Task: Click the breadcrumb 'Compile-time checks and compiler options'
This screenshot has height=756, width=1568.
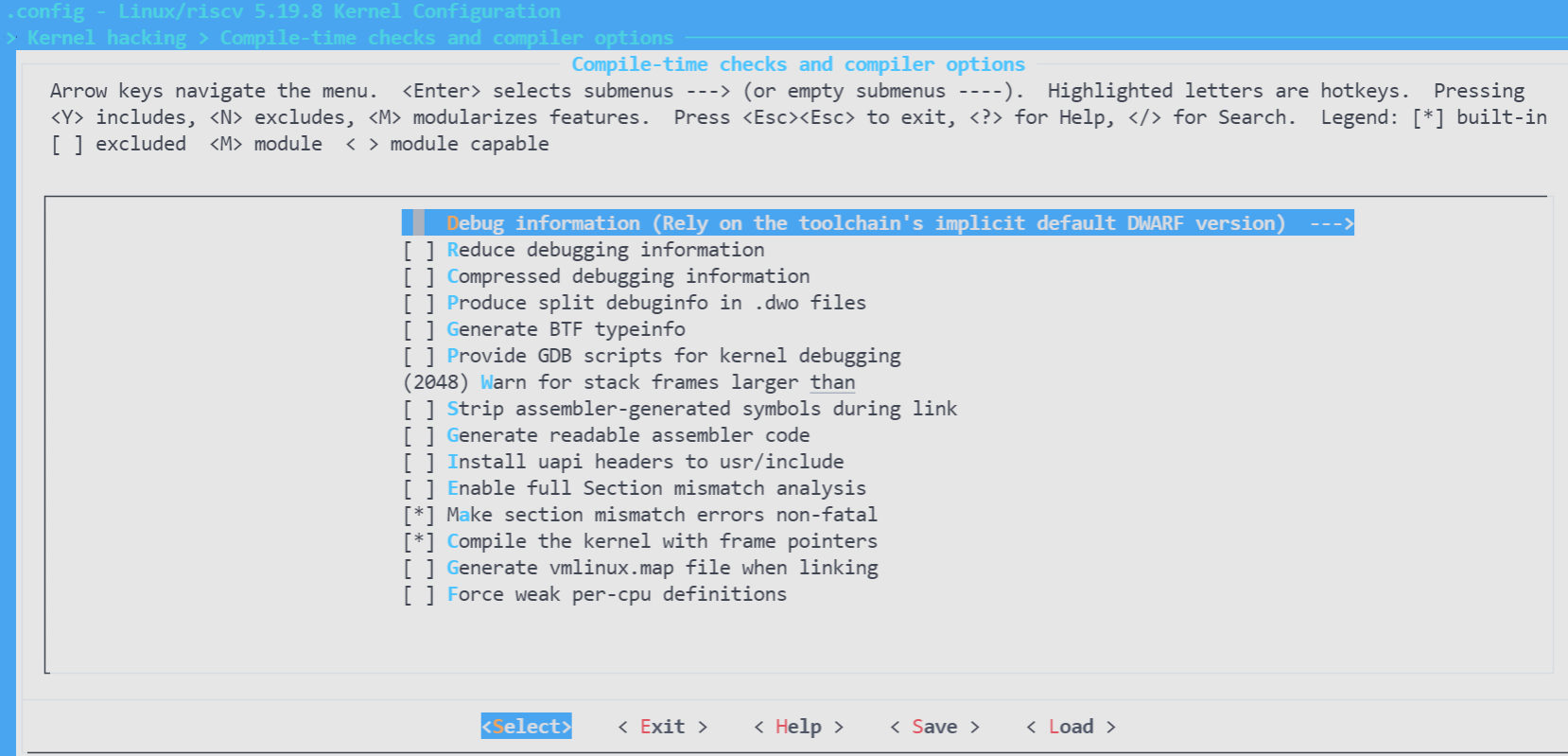Action: click(x=446, y=38)
